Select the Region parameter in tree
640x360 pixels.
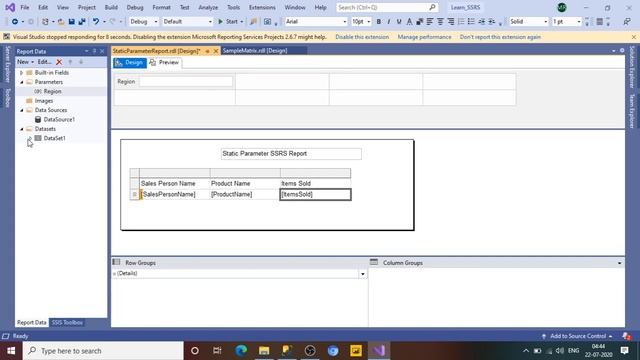tap(52, 91)
